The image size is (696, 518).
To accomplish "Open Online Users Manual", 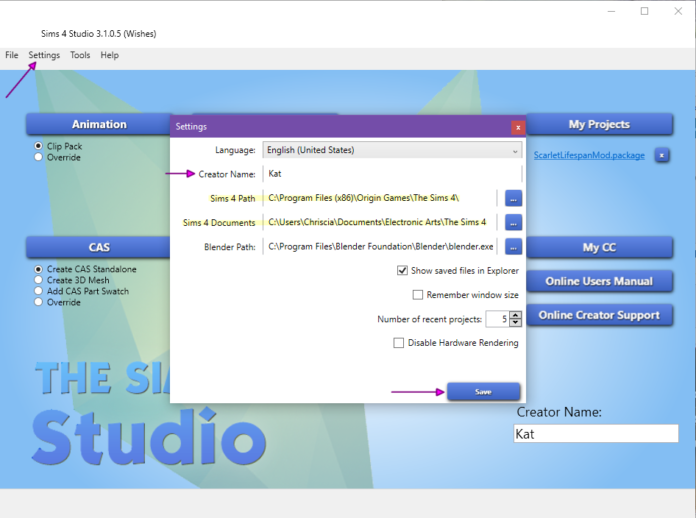I will (599, 281).
